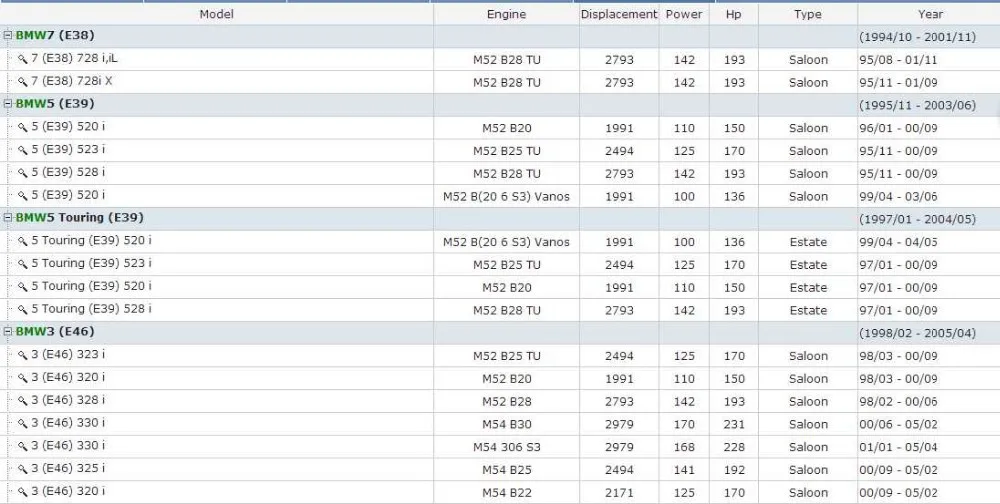Viewport: 1000px width, 504px height.
Task: Click engine cell M54 B22
Action: [506, 493]
